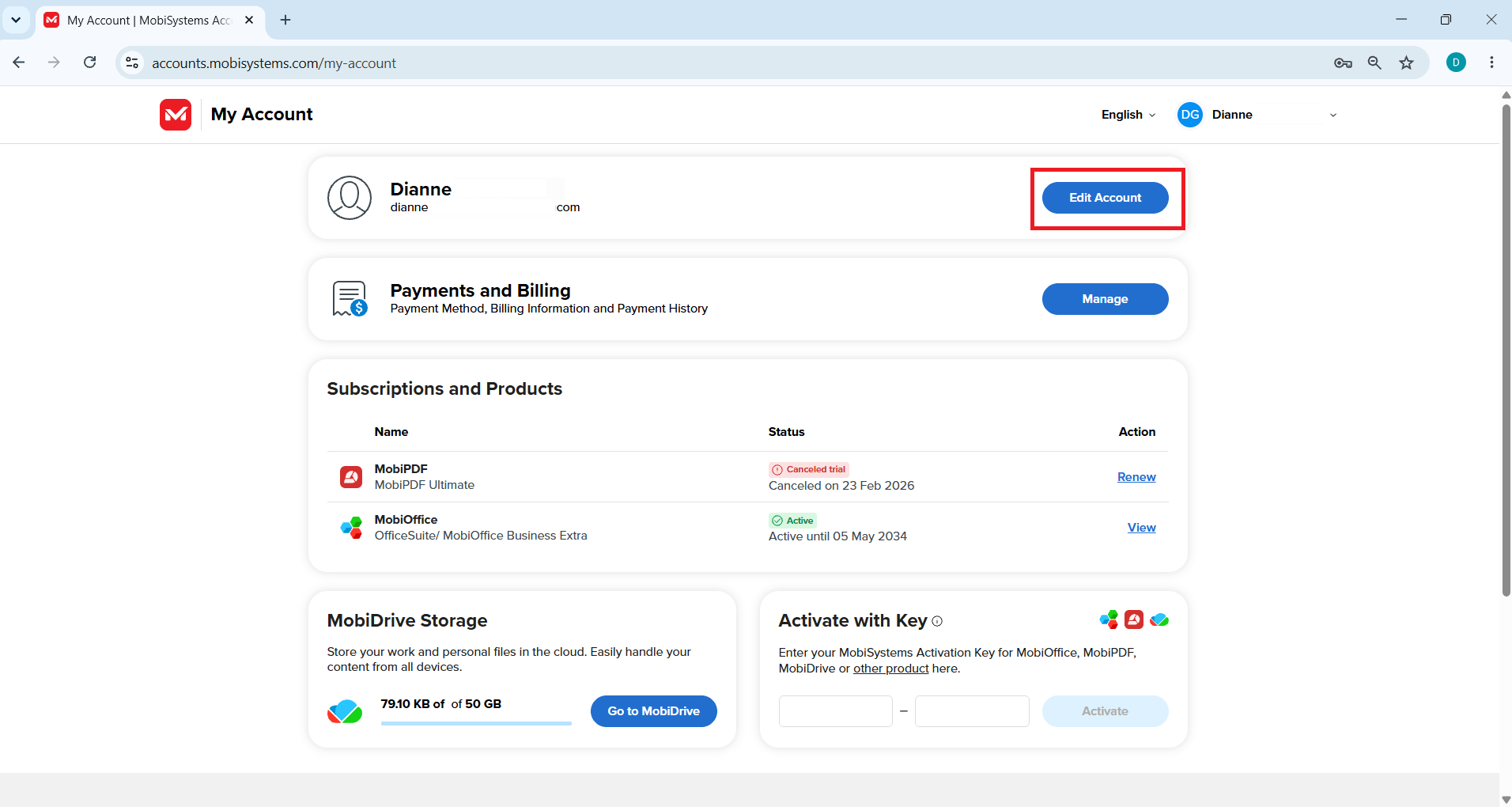Click the first activation key input field
Screen dimensions: 1512x807
835,711
